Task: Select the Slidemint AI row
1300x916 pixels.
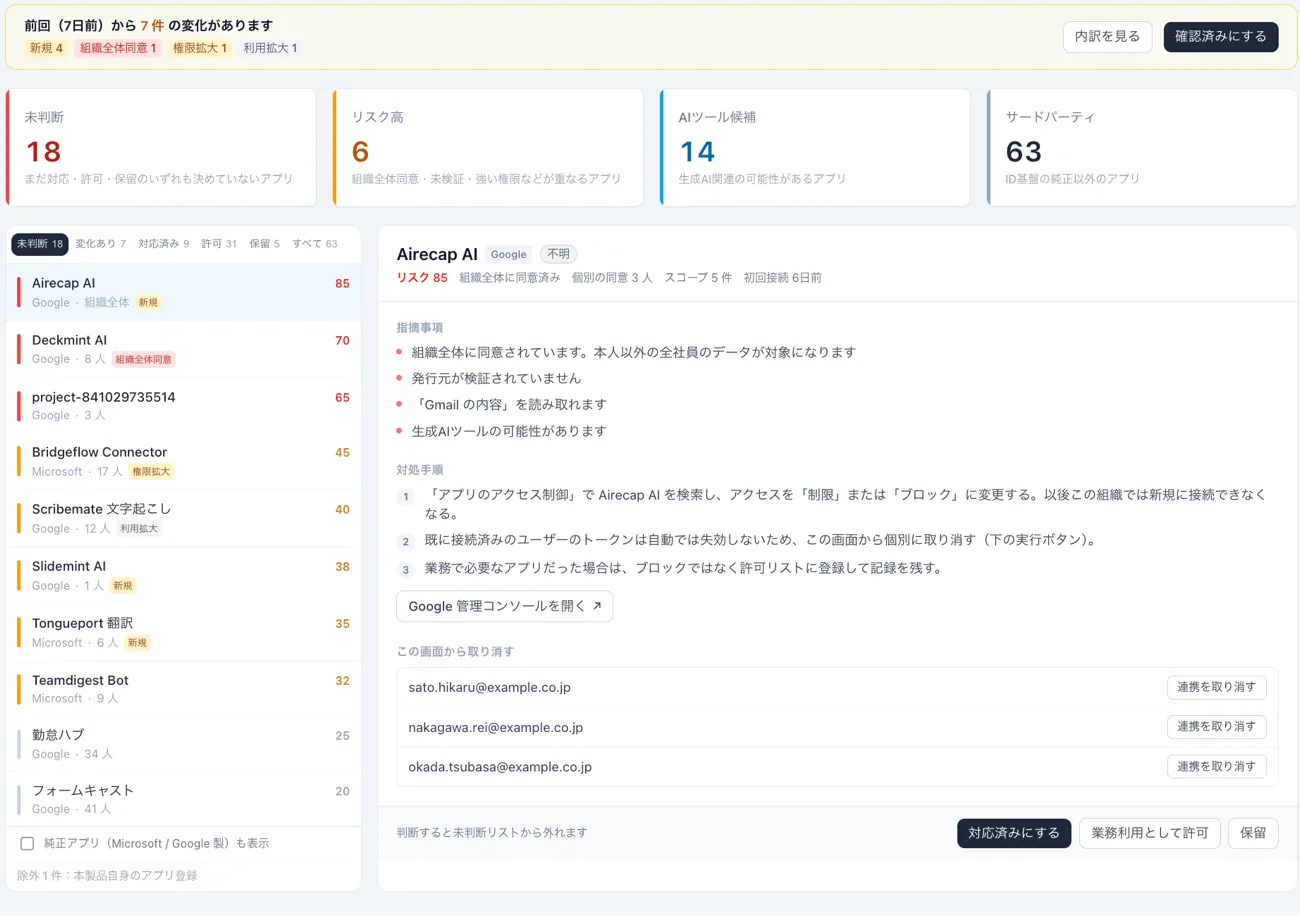Action: pyautogui.click(x=184, y=575)
